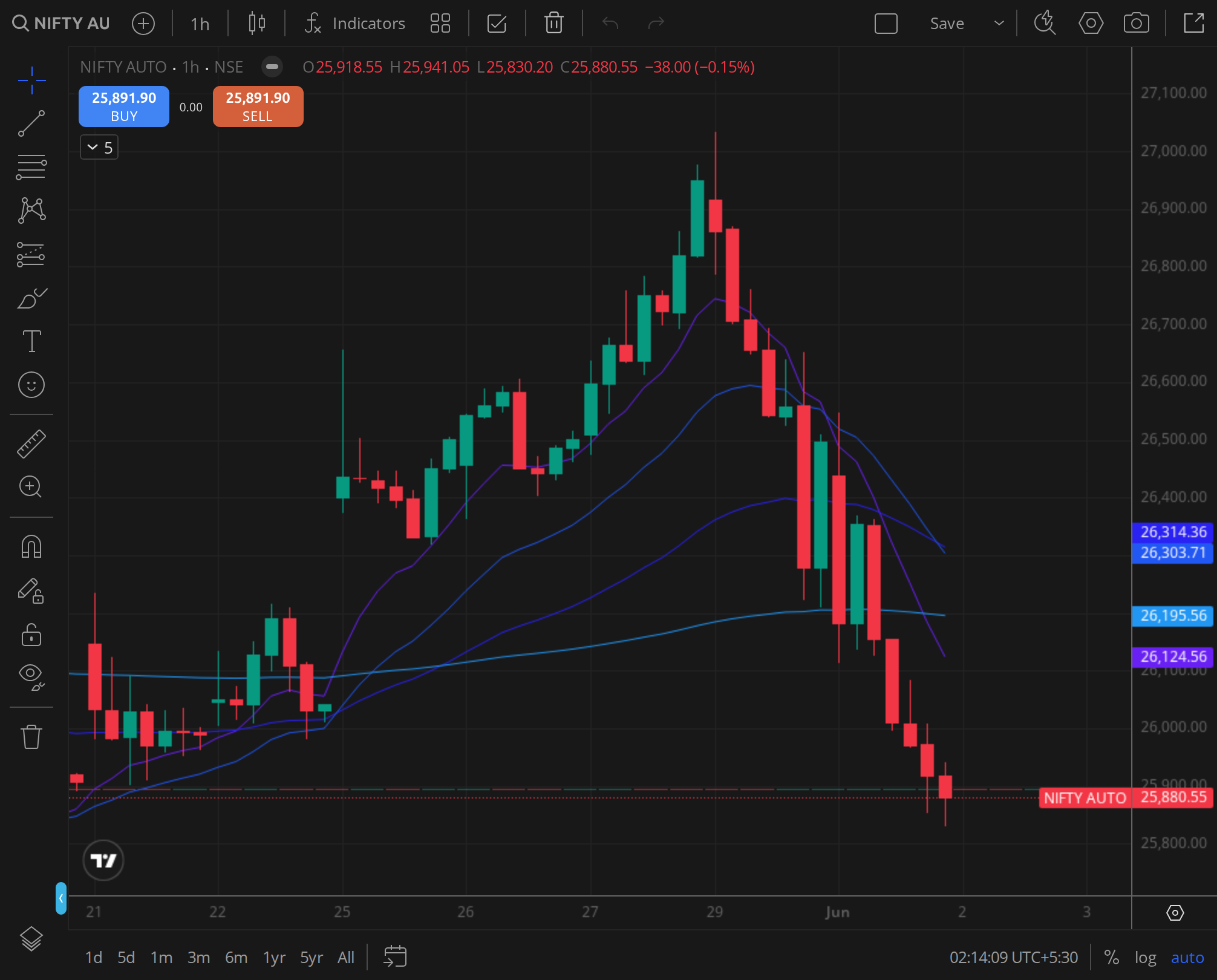The height and width of the screenshot is (980, 1217).
Task: Collapse the 5 indicators legend
Action: click(99, 148)
